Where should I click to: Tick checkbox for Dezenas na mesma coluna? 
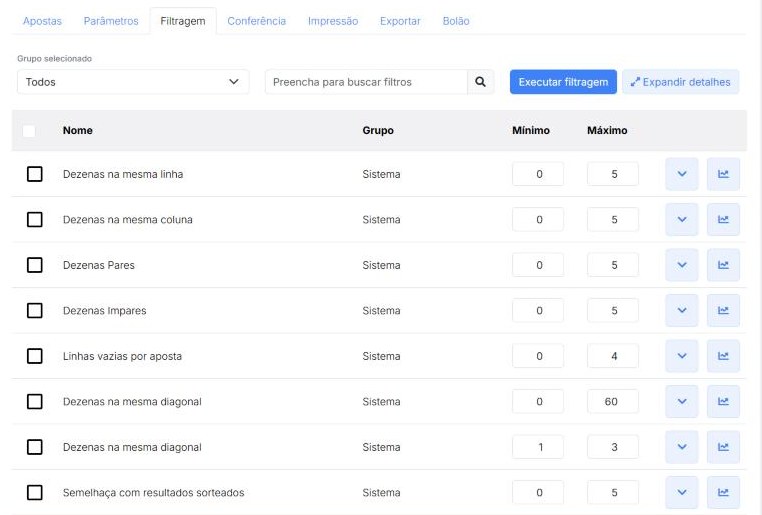(x=35, y=220)
